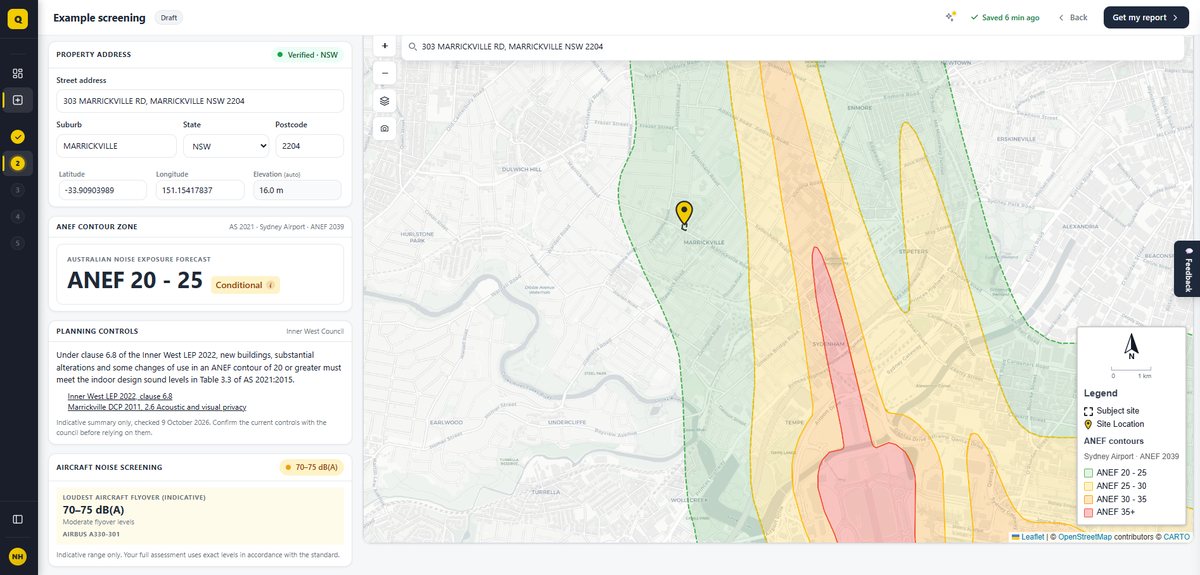The image size is (1200, 575).
Task: Click the Site Location legend pin
Action: click(x=1089, y=424)
